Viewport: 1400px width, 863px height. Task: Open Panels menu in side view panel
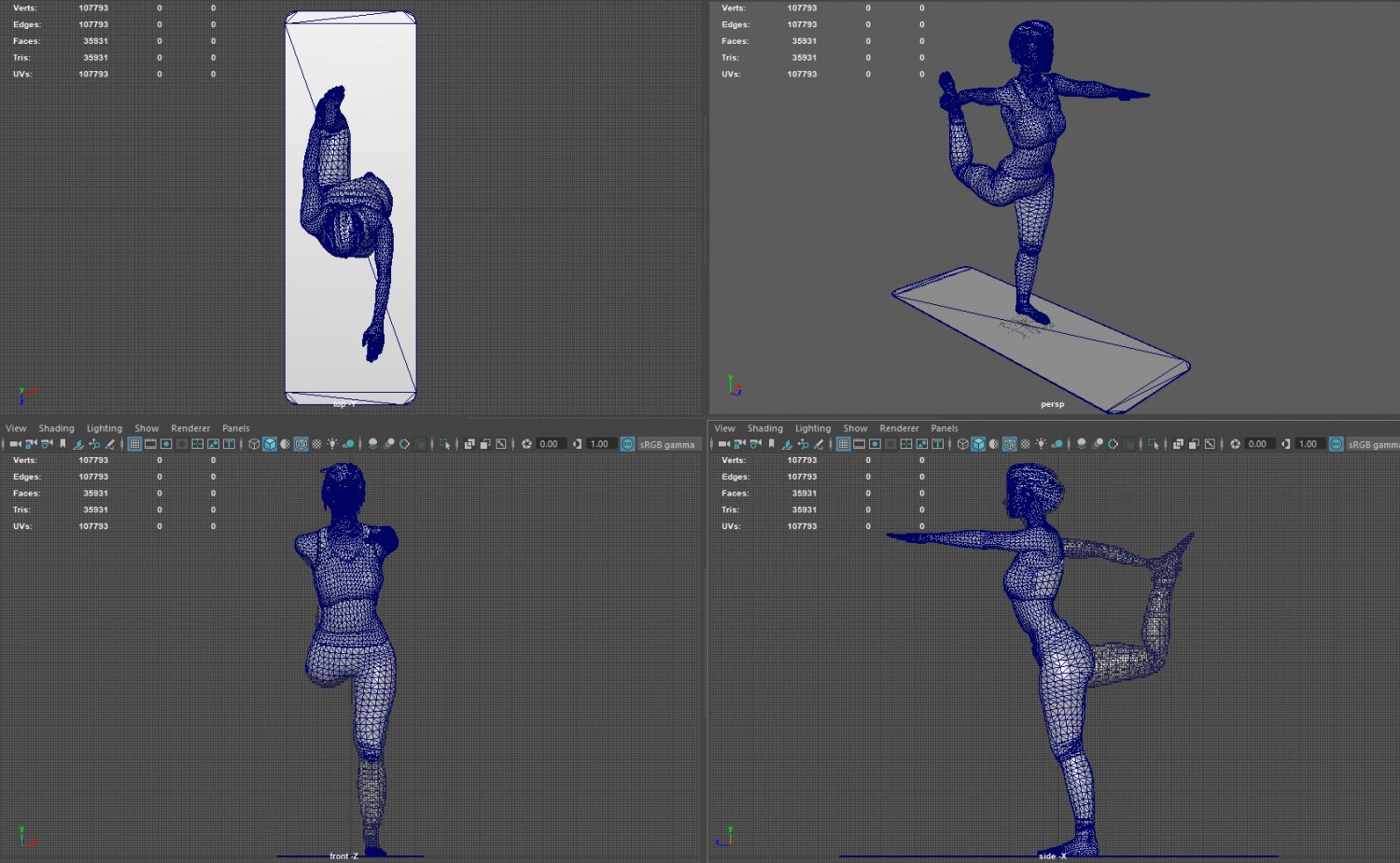pyautogui.click(x=944, y=428)
